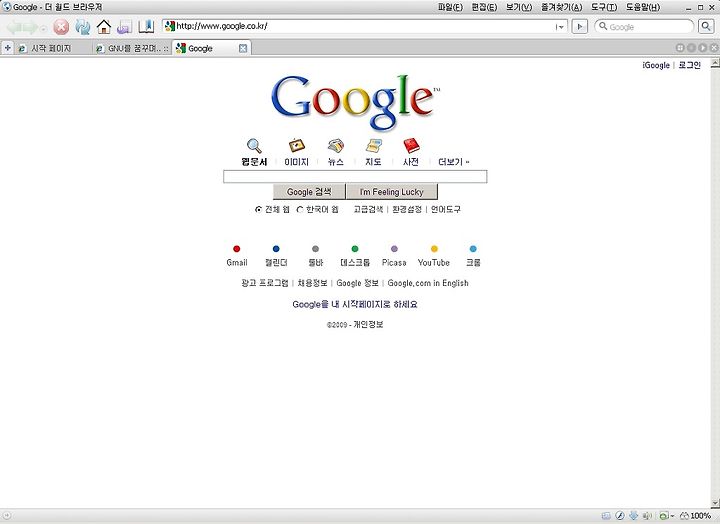Close the active Google tab

243,48
